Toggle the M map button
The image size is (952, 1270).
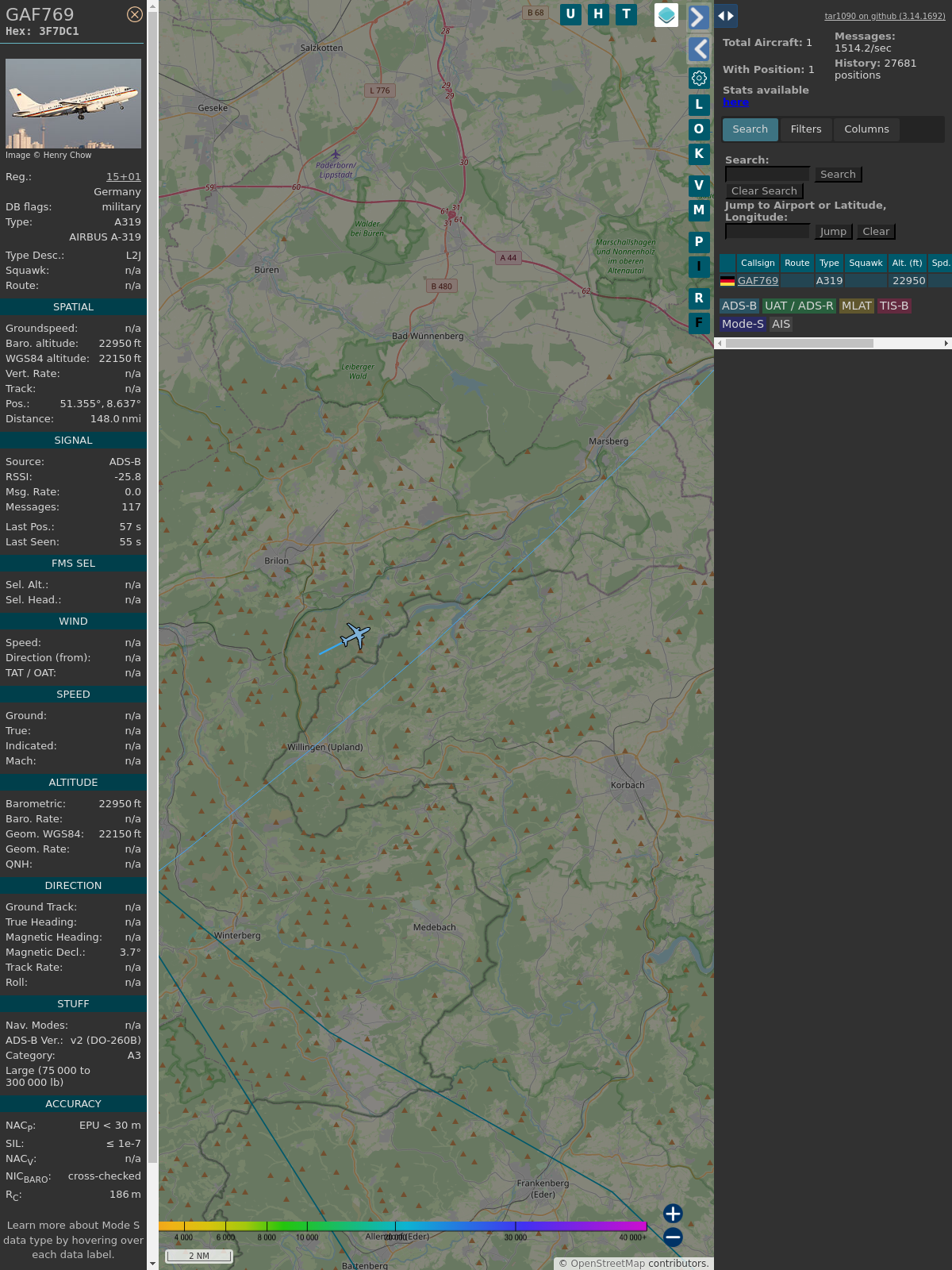point(699,210)
